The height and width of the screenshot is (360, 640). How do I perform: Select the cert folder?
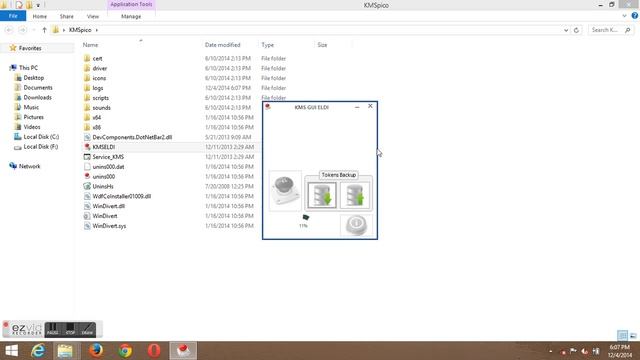(x=97, y=58)
